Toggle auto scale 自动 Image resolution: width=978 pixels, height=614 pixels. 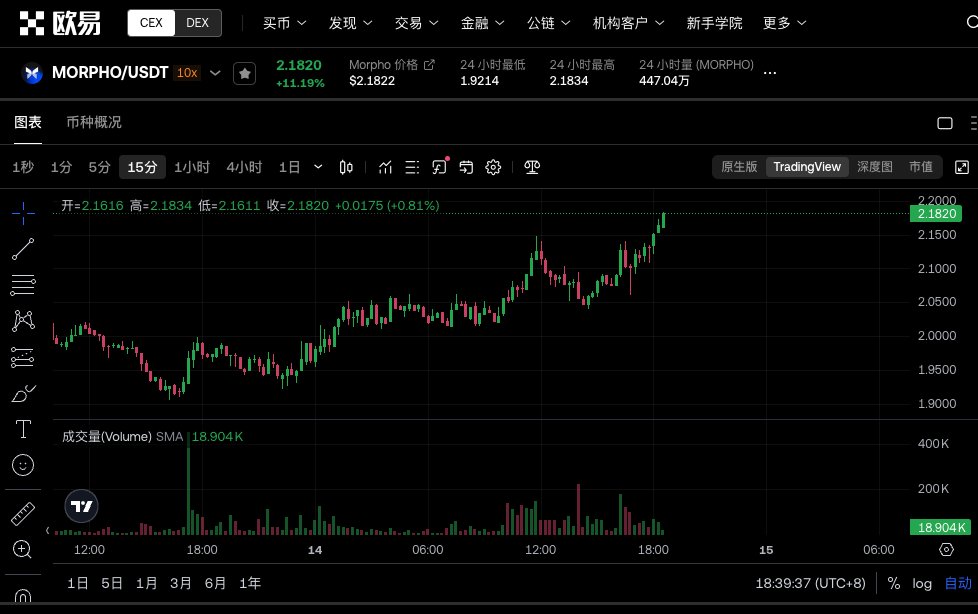(x=958, y=583)
